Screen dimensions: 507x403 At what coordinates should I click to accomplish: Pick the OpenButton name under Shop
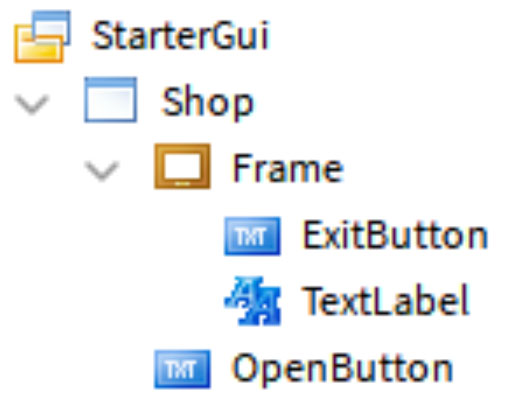point(342,368)
